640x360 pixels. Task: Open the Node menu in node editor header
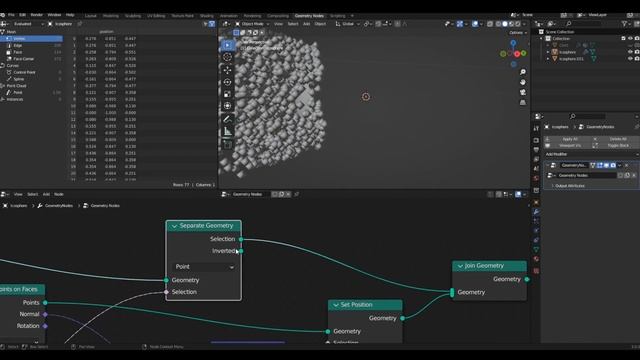click(59, 194)
